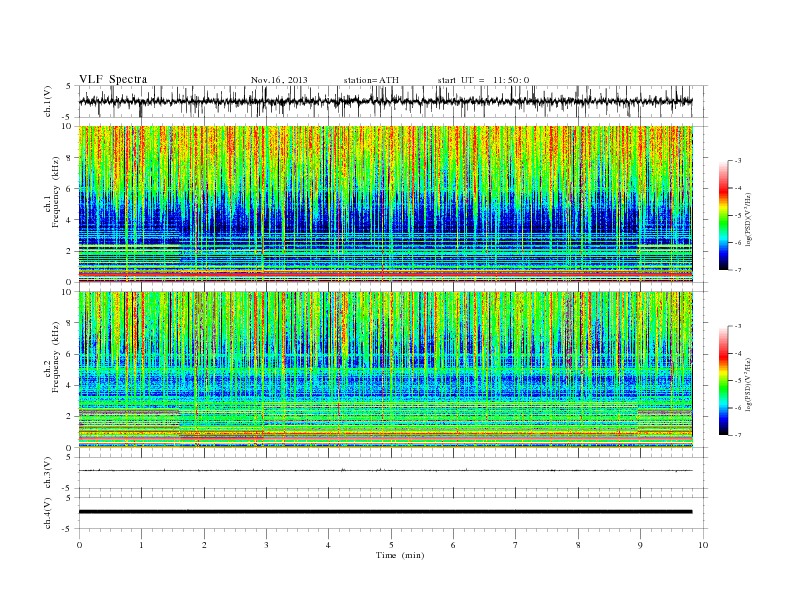Click the thick black ch.4 waveform band

385,512
